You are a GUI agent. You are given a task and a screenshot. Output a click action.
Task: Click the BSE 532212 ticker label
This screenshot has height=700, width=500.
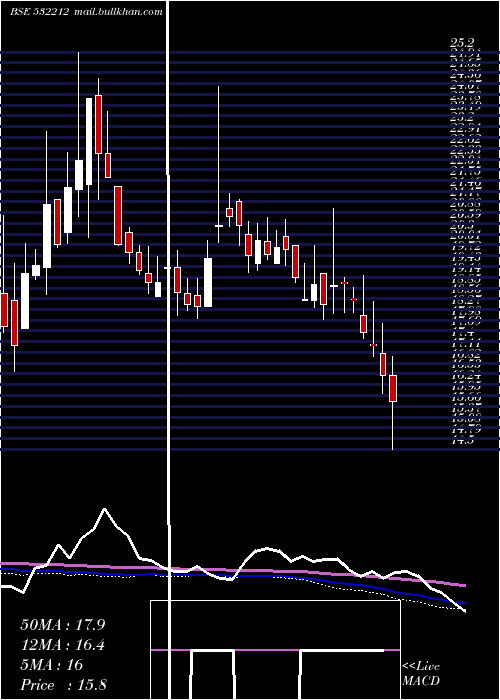[x=39, y=12]
